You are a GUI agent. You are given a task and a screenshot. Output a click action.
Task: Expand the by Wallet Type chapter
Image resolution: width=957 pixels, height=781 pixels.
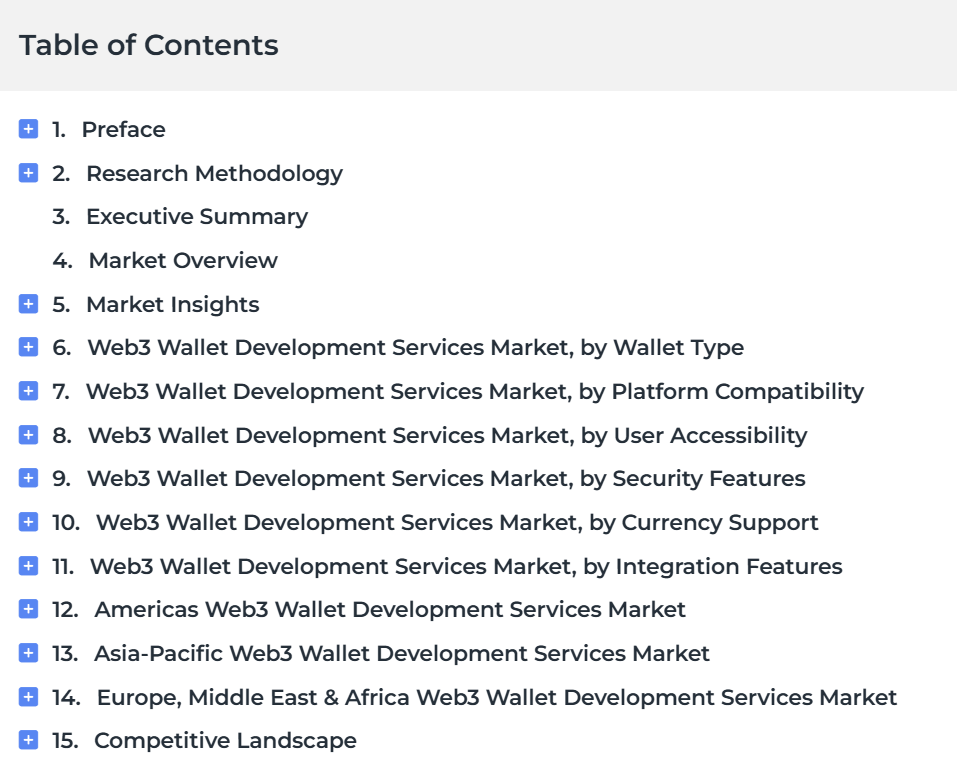(x=28, y=347)
